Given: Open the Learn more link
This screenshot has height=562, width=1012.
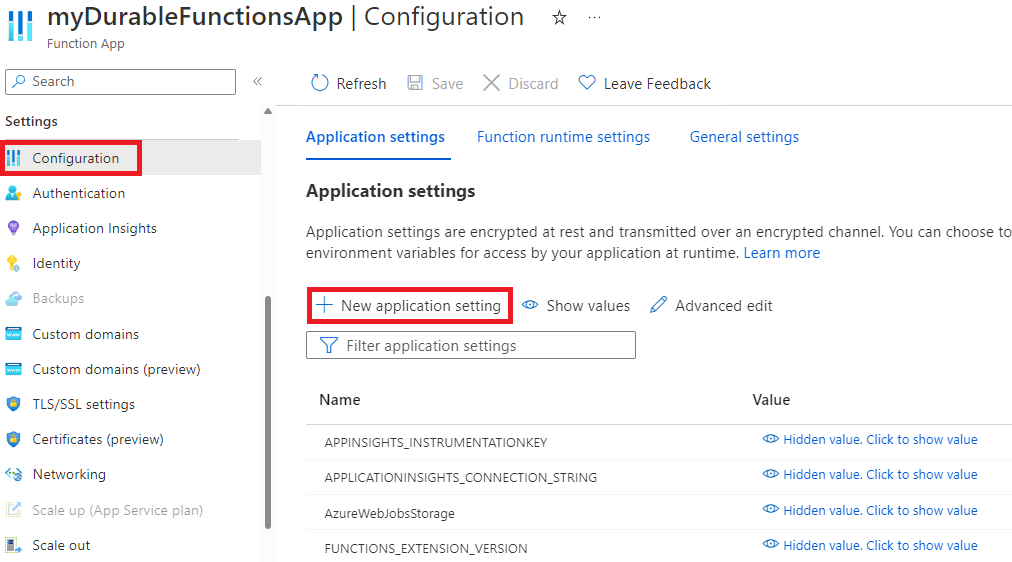Looking at the screenshot, I should (781, 253).
